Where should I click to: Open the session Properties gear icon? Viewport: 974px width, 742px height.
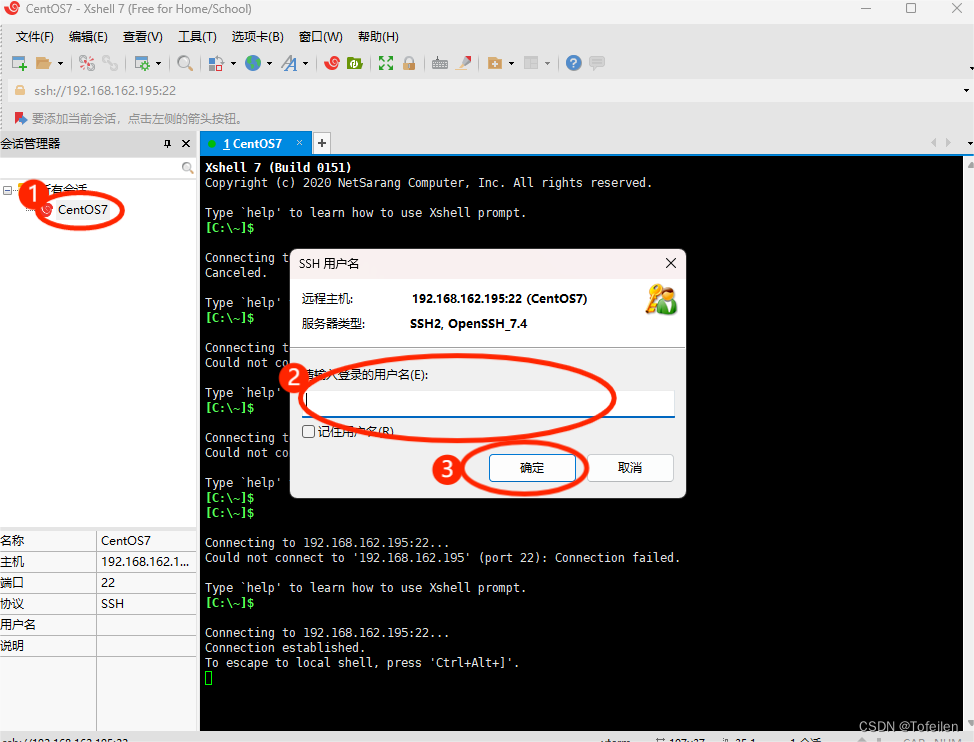pyautogui.click(x=142, y=63)
